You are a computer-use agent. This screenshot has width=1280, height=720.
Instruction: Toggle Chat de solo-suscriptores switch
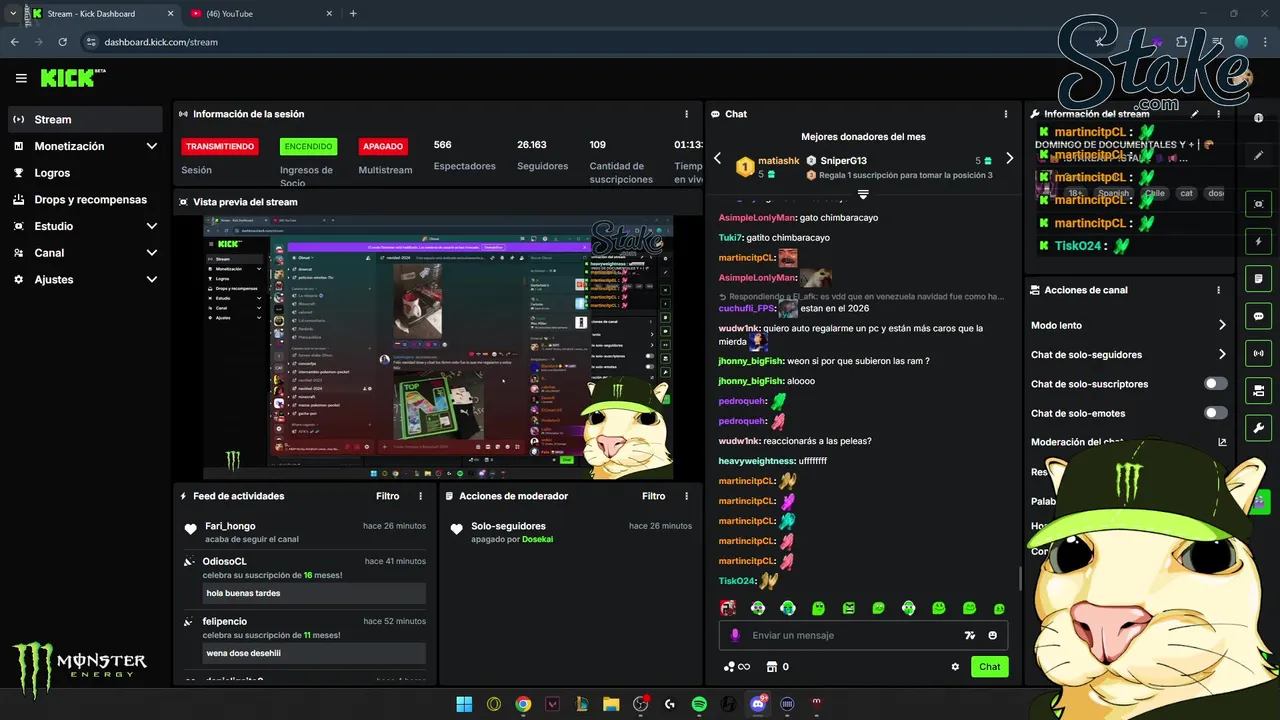pos(1215,384)
